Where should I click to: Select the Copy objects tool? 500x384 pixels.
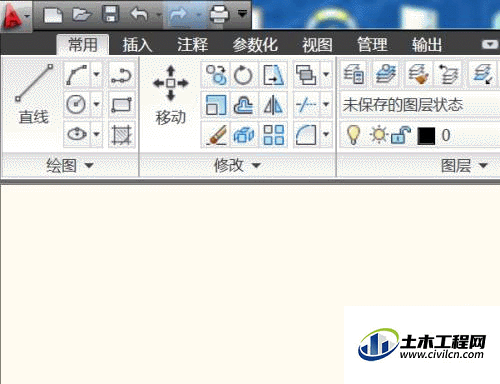[216, 75]
